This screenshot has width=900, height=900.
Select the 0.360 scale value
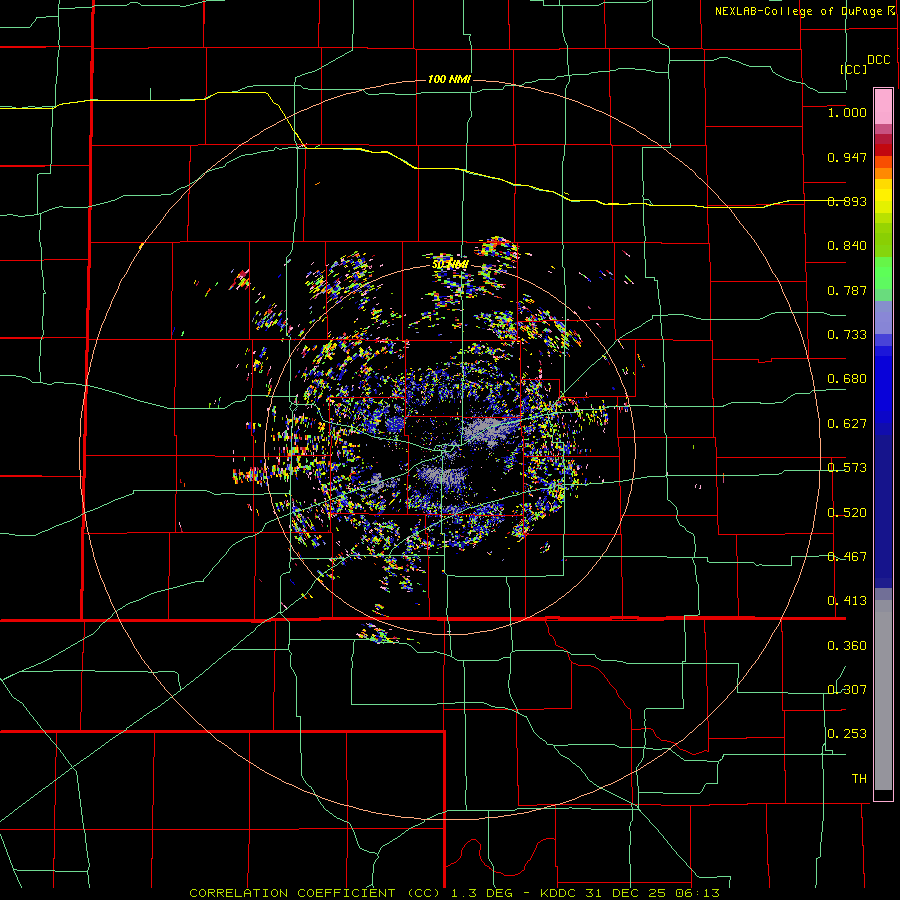click(x=847, y=646)
